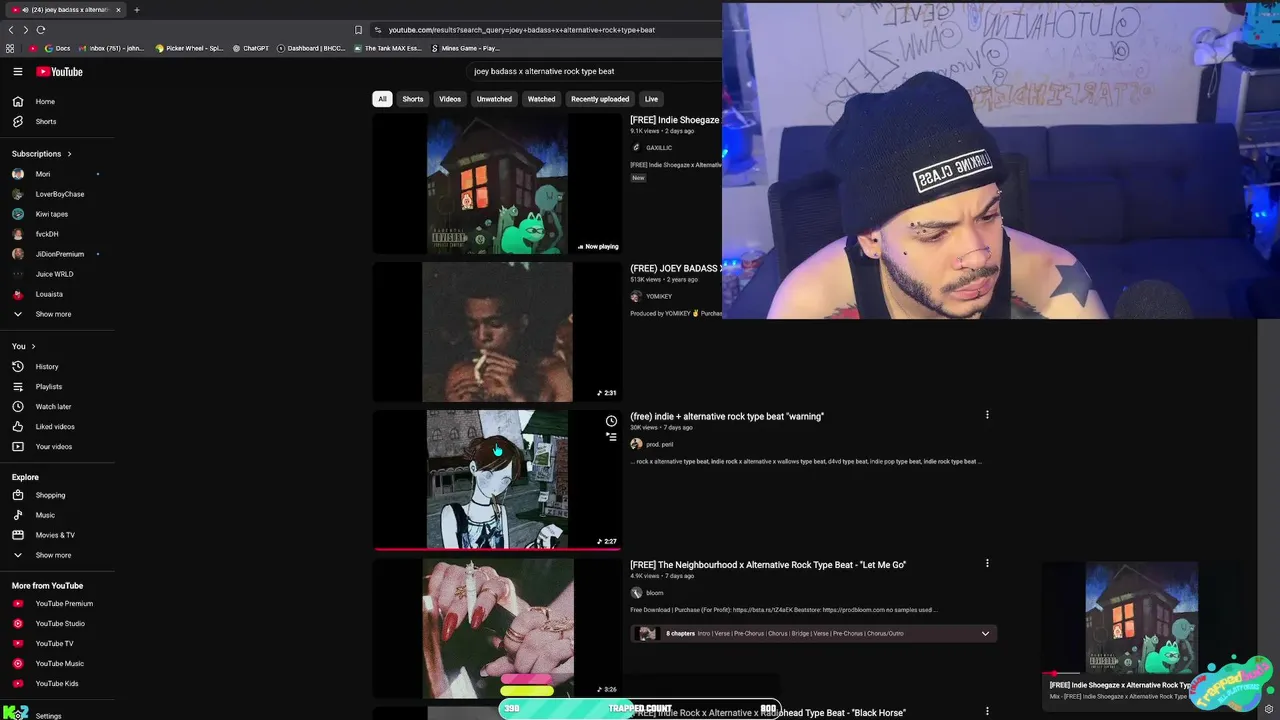Click the browser back arrow
This screenshot has height=720, width=1280.
click(11, 30)
